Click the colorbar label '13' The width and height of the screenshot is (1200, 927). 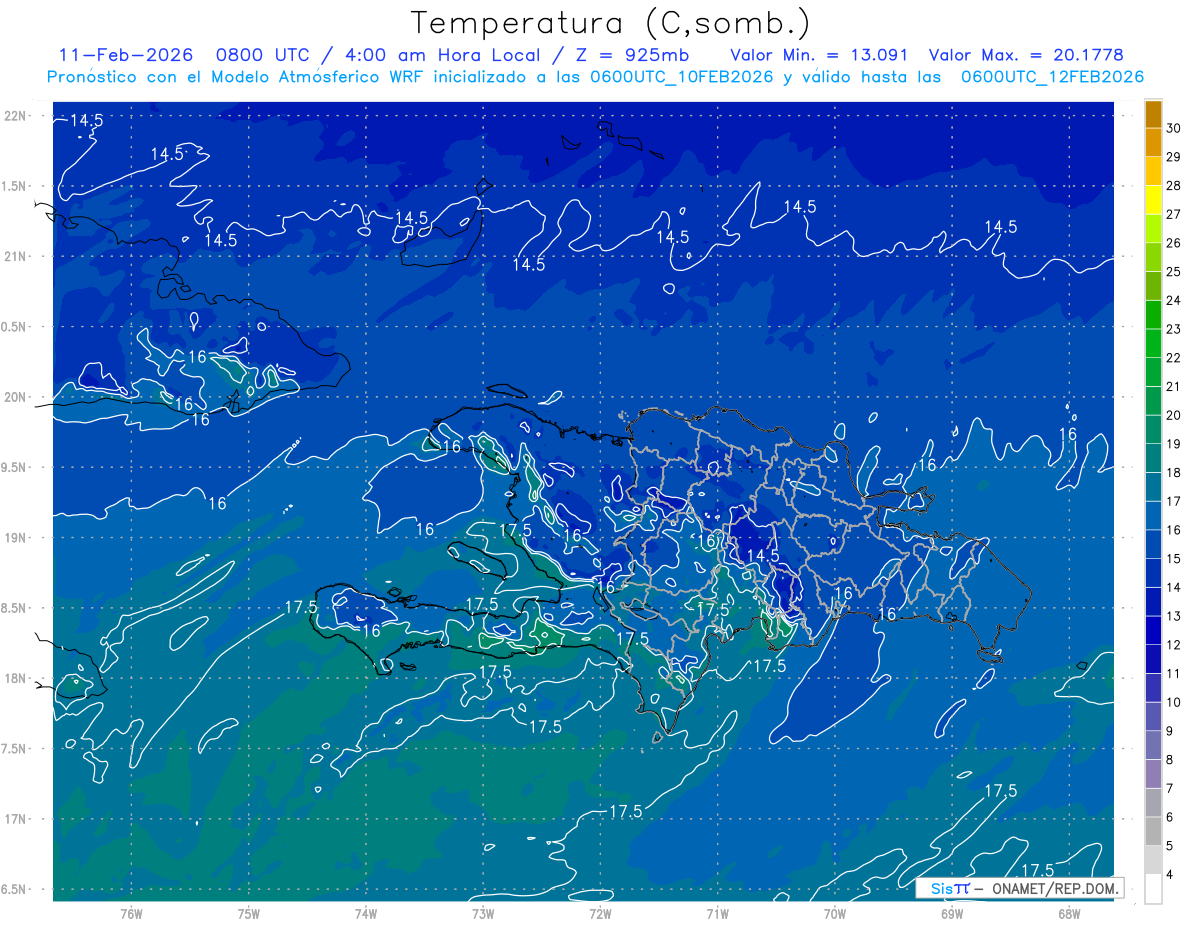click(x=1173, y=616)
